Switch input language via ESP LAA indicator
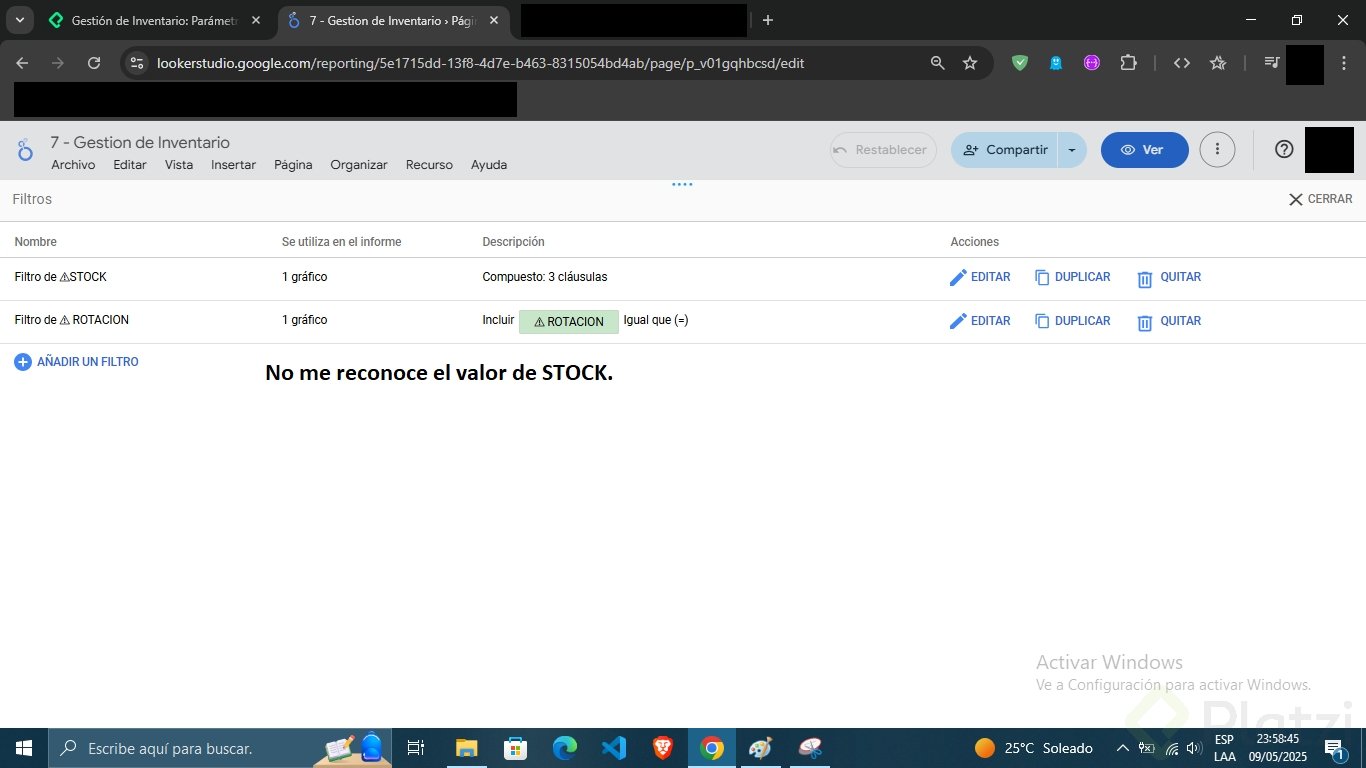The image size is (1366, 768). [x=1224, y=748]
